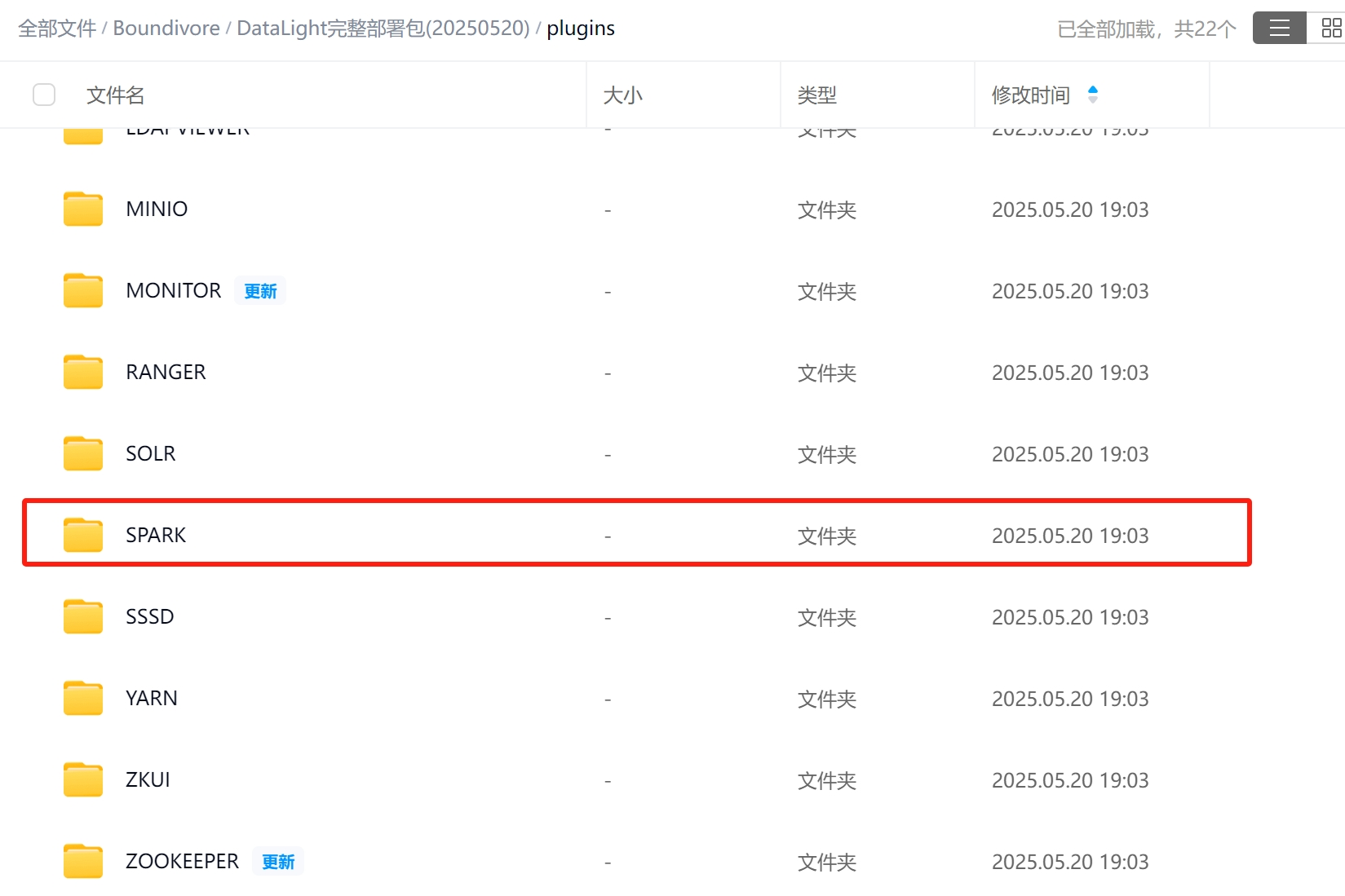
Task: Switch to list view mode
Action: [x=1280, y=29]
